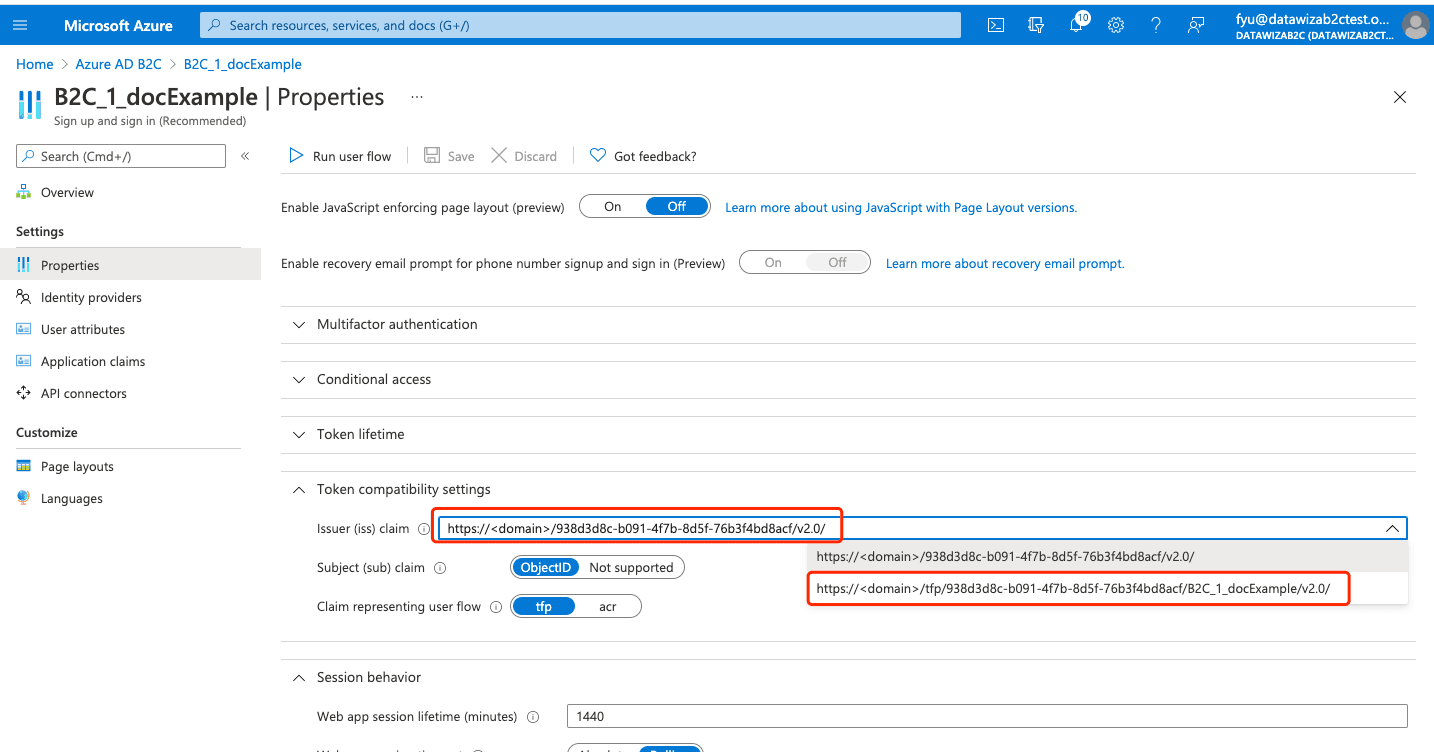The image size is (1434, 752).
Task: Click the info icon beside Subject (sub) claim
Action: click(x=439, y=567)
